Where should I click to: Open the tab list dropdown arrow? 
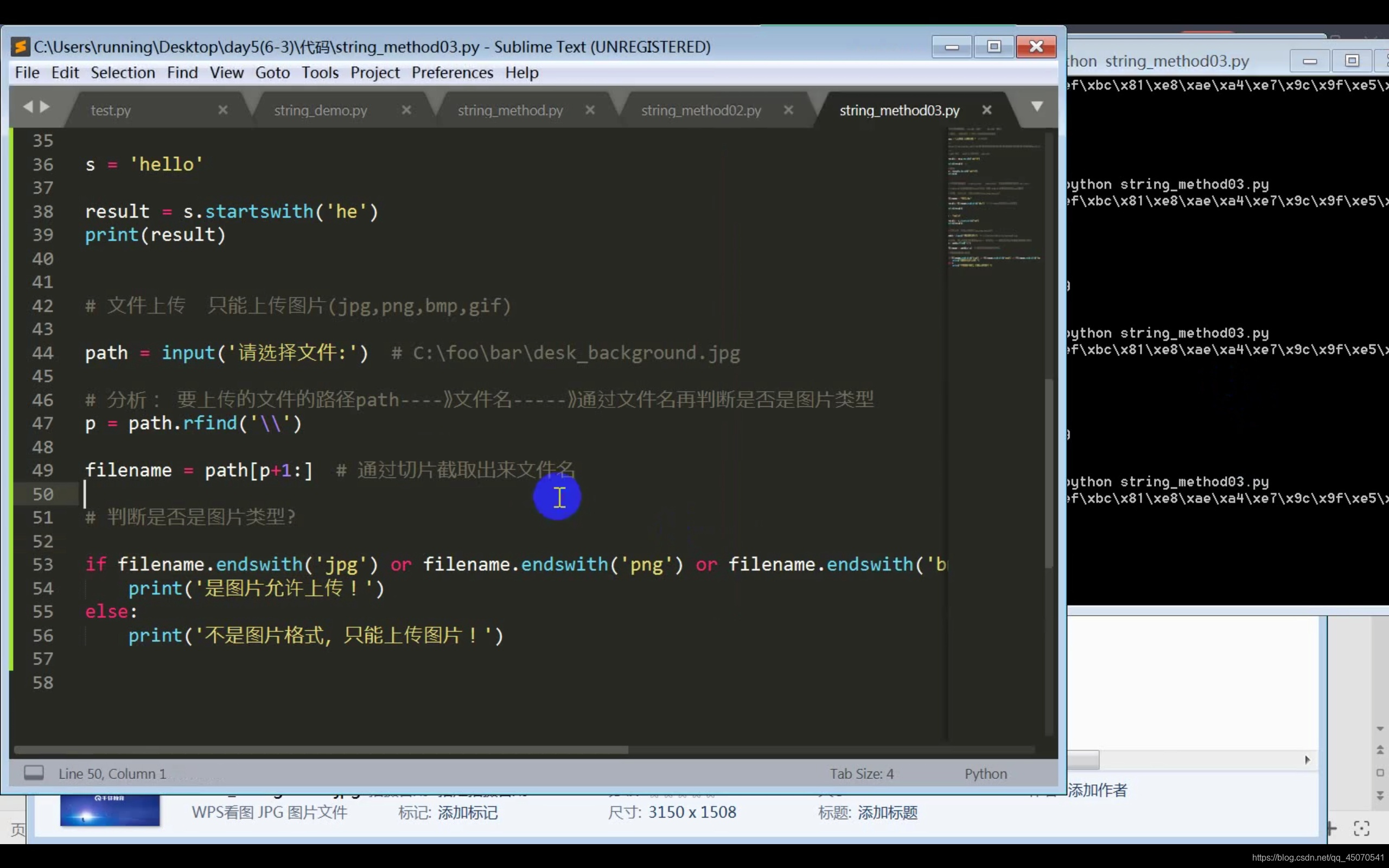pyautogui.click(x=1036, y=107)
